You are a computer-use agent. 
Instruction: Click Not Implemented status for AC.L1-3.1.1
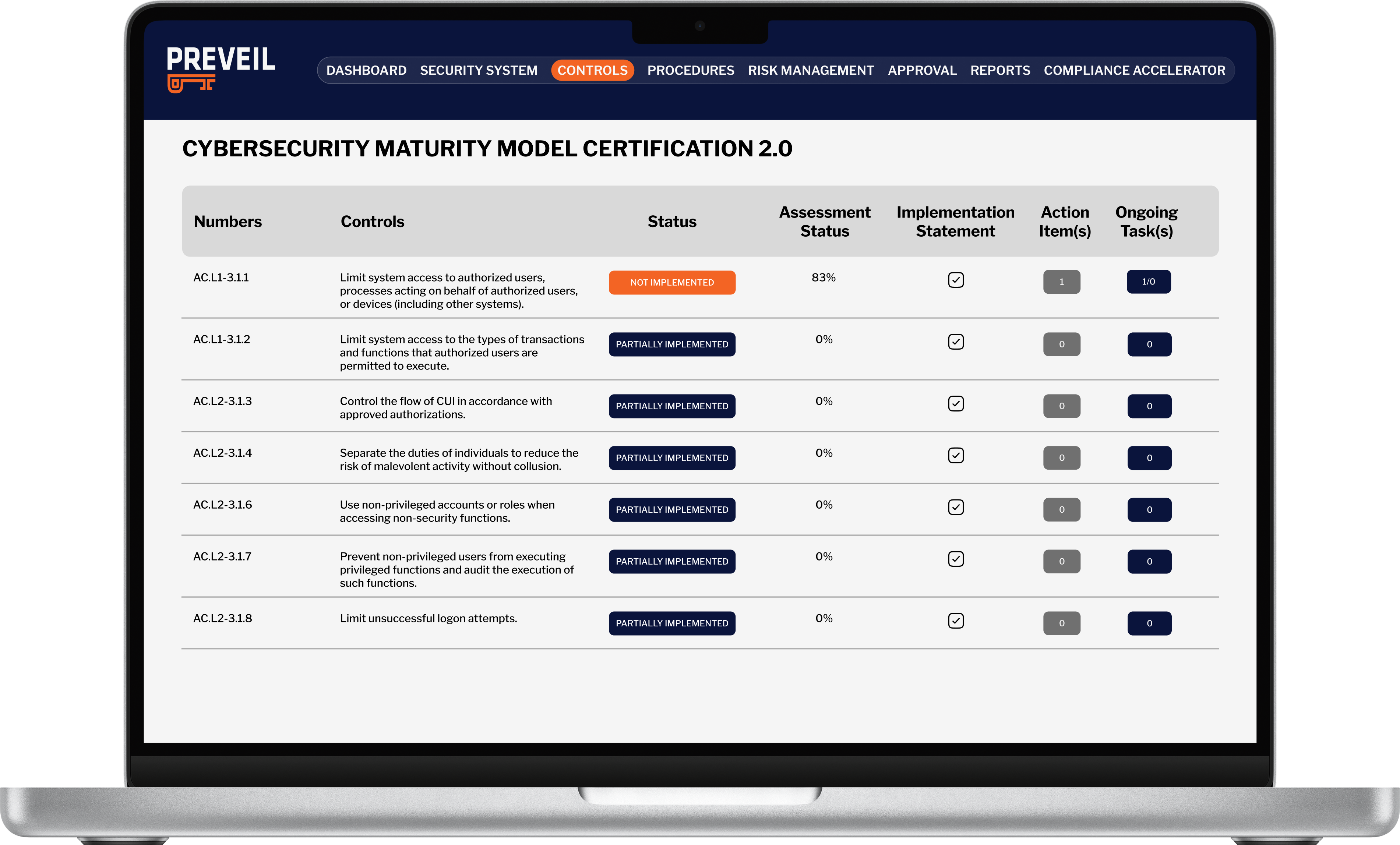click(672, 282)
